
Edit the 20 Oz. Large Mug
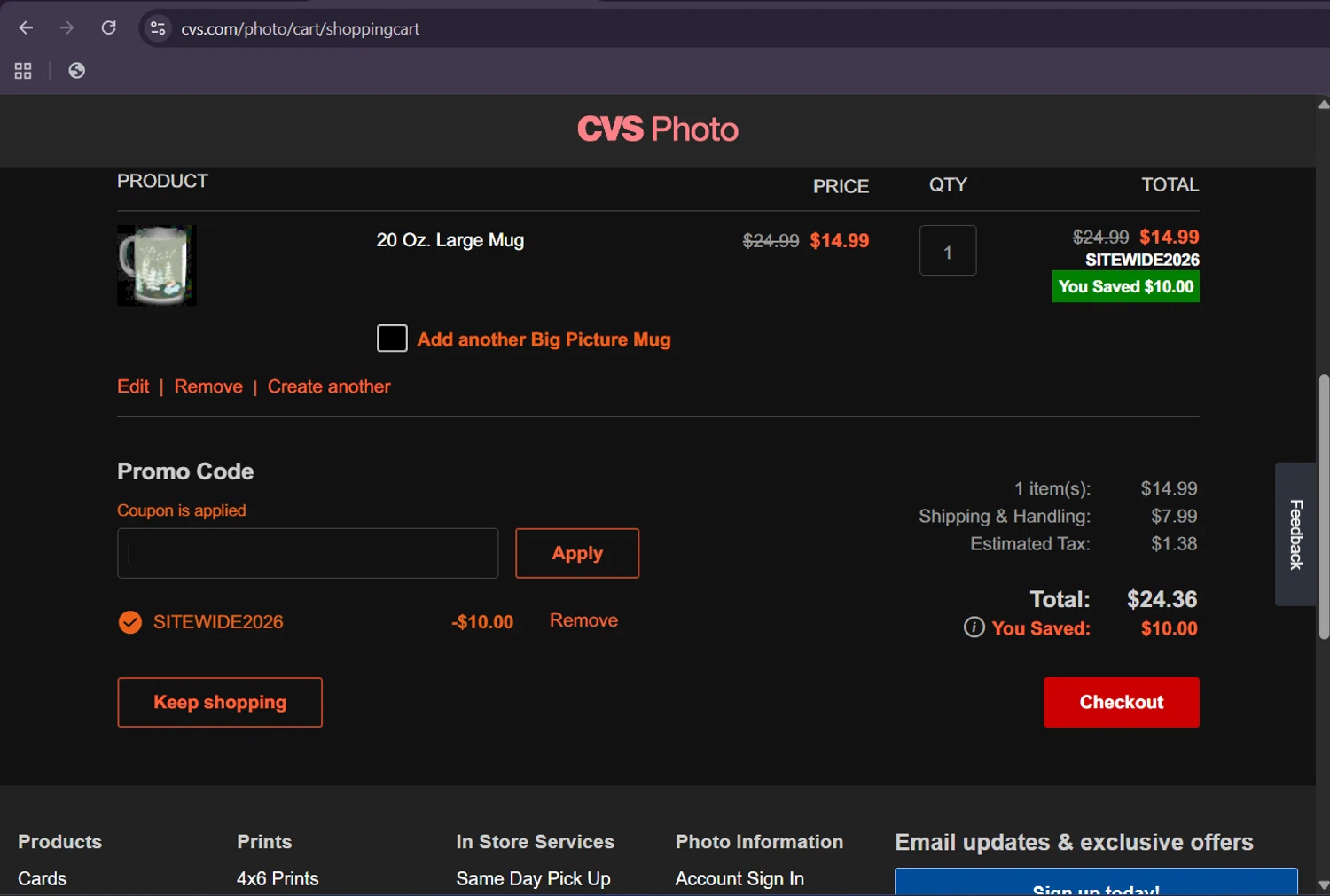click(x=133, y=386)
